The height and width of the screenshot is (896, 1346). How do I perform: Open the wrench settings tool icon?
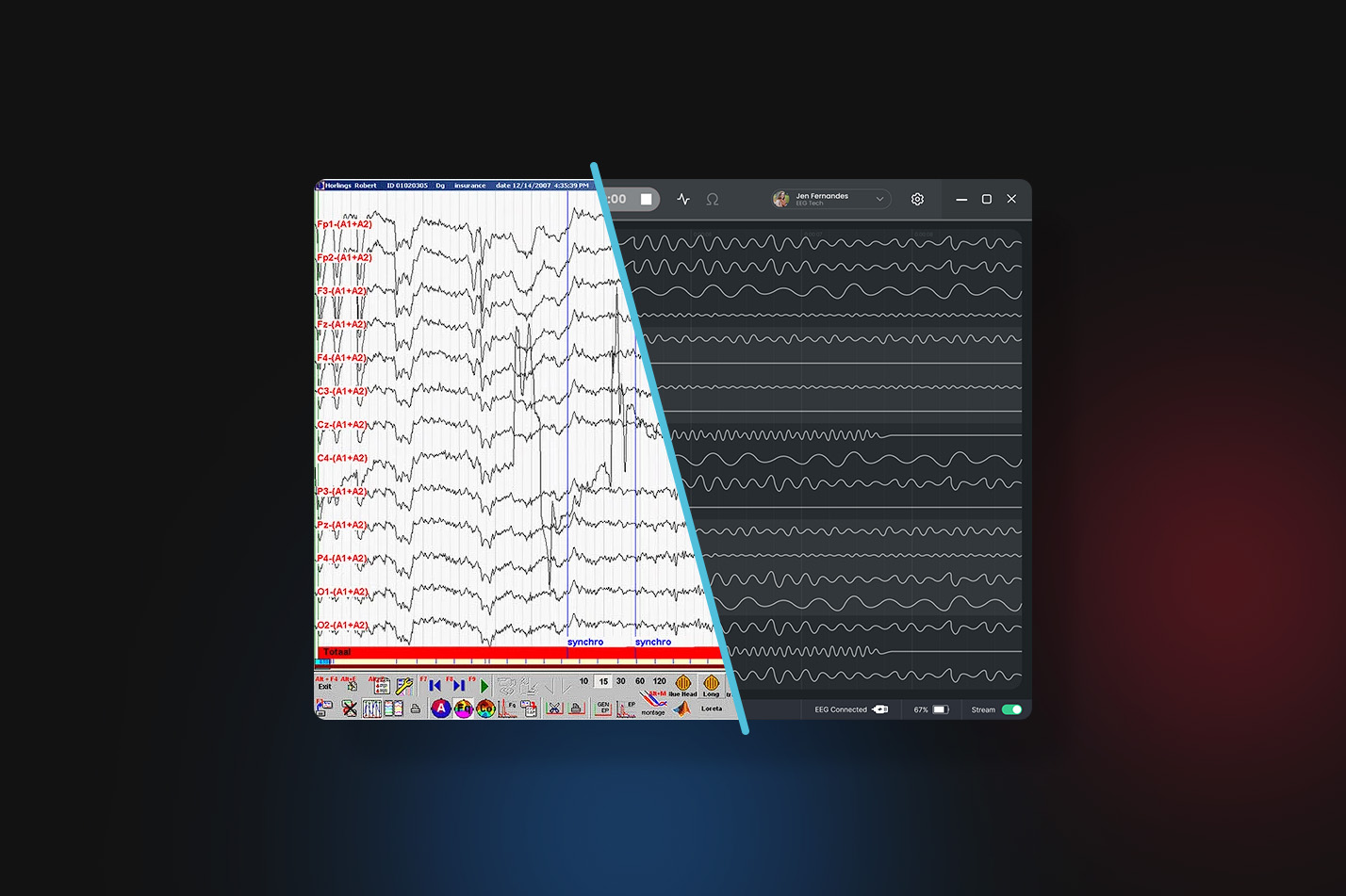404,686
